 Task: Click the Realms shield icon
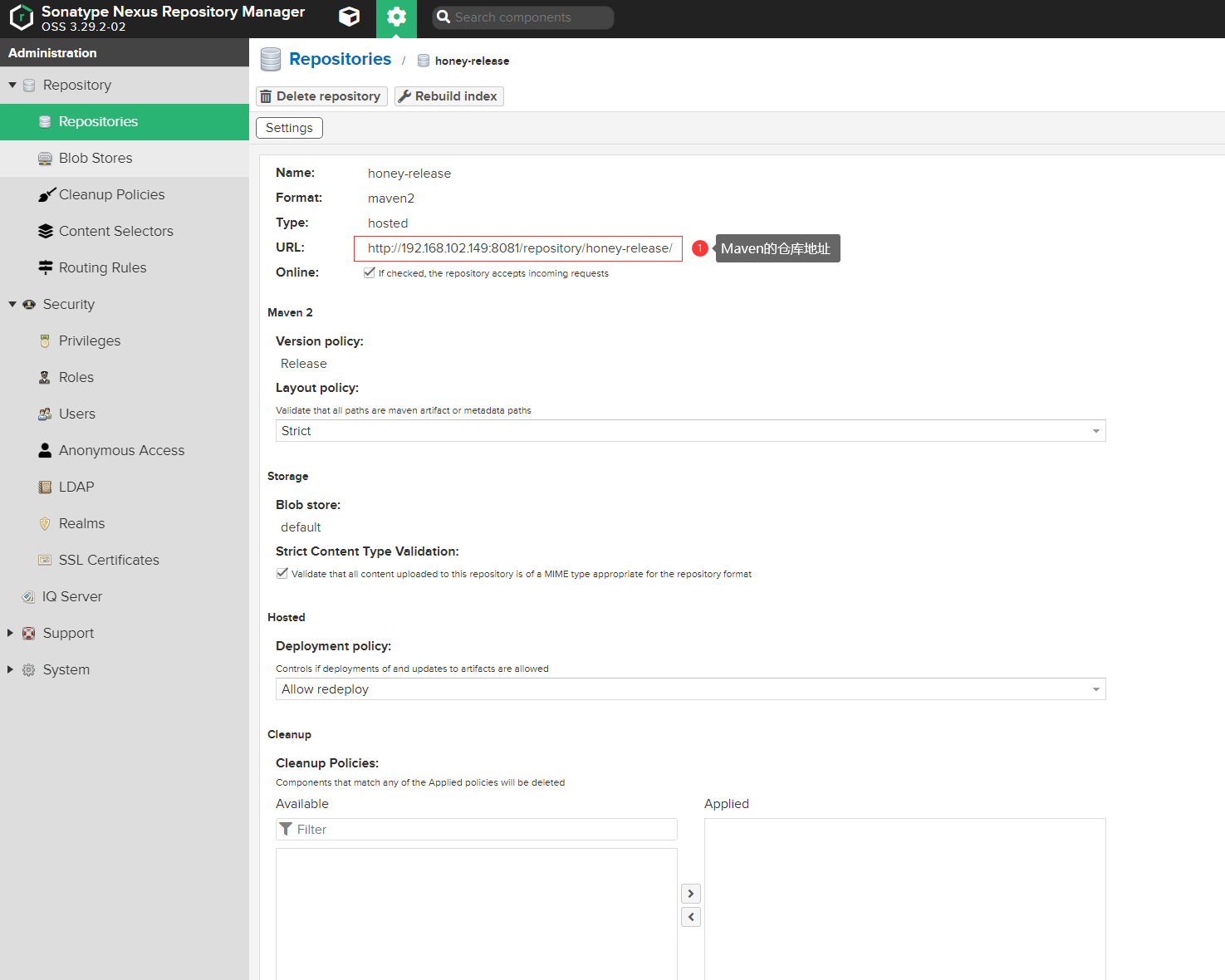tap(45, 523)
